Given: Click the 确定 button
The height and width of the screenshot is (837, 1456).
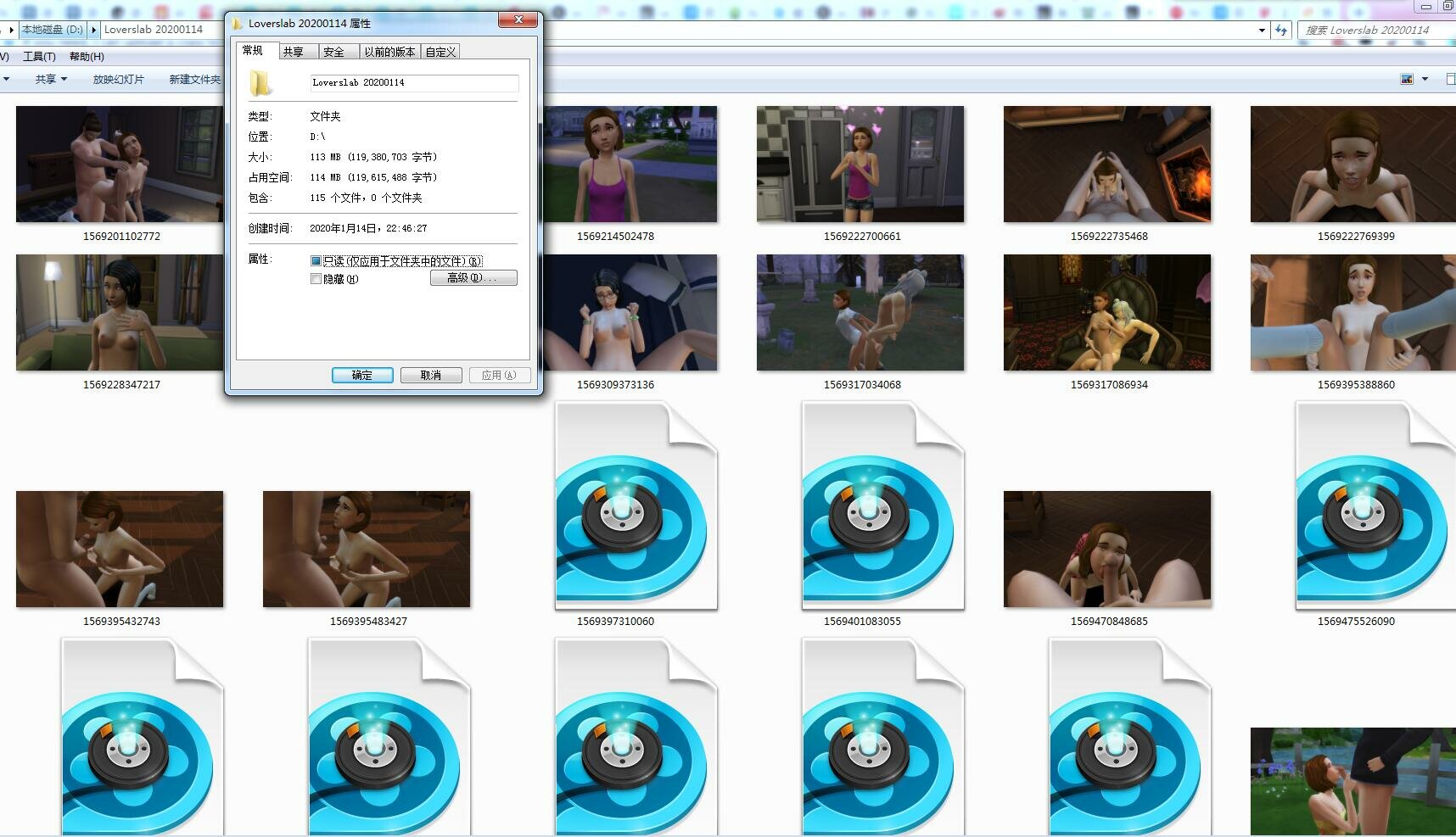Looking at the screenshot, I should tap(362, 375).
